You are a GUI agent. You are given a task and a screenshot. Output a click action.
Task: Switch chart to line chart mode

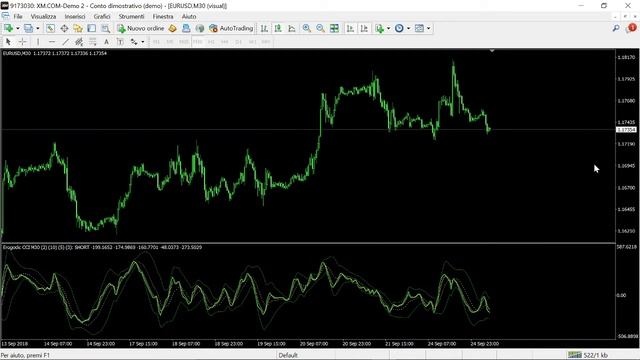tap(292, 28)
